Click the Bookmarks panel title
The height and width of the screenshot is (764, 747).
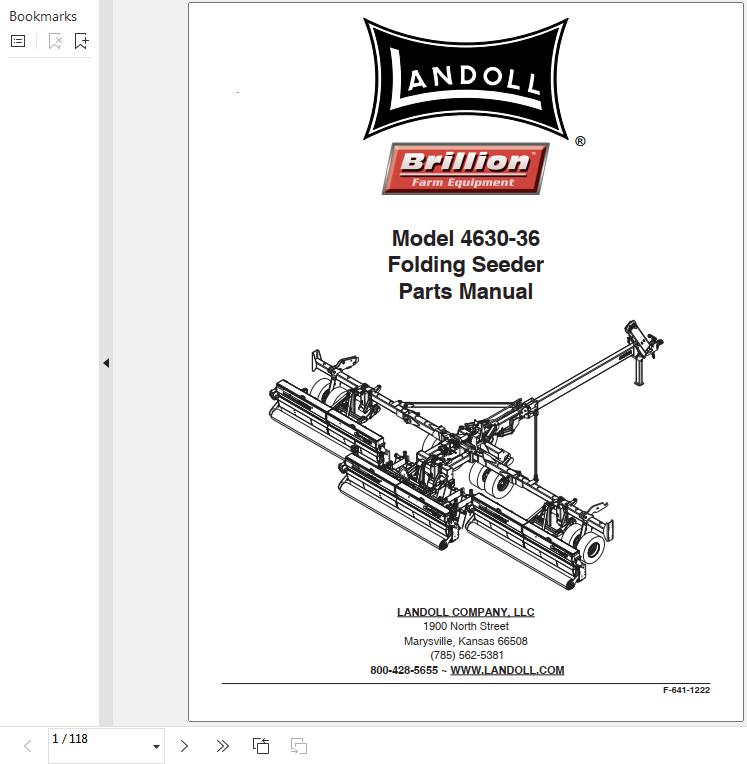pyautogui.click(x=43, y=17)
